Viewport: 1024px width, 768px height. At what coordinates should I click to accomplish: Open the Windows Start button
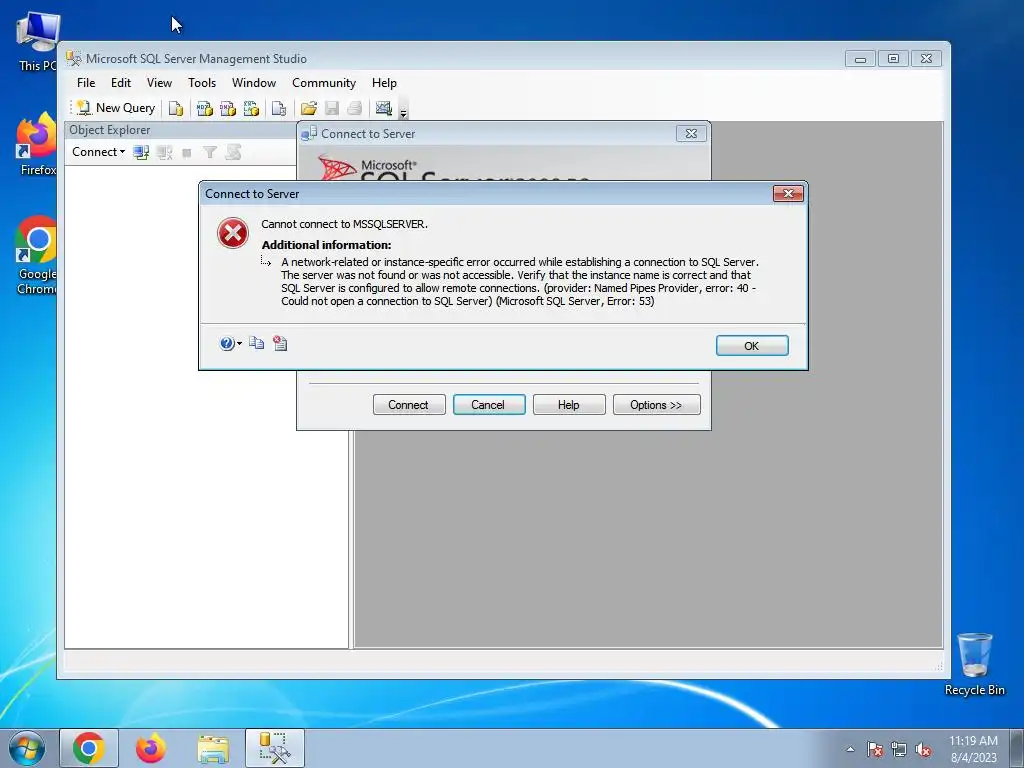pyautogui.click(x=27, y=748)
